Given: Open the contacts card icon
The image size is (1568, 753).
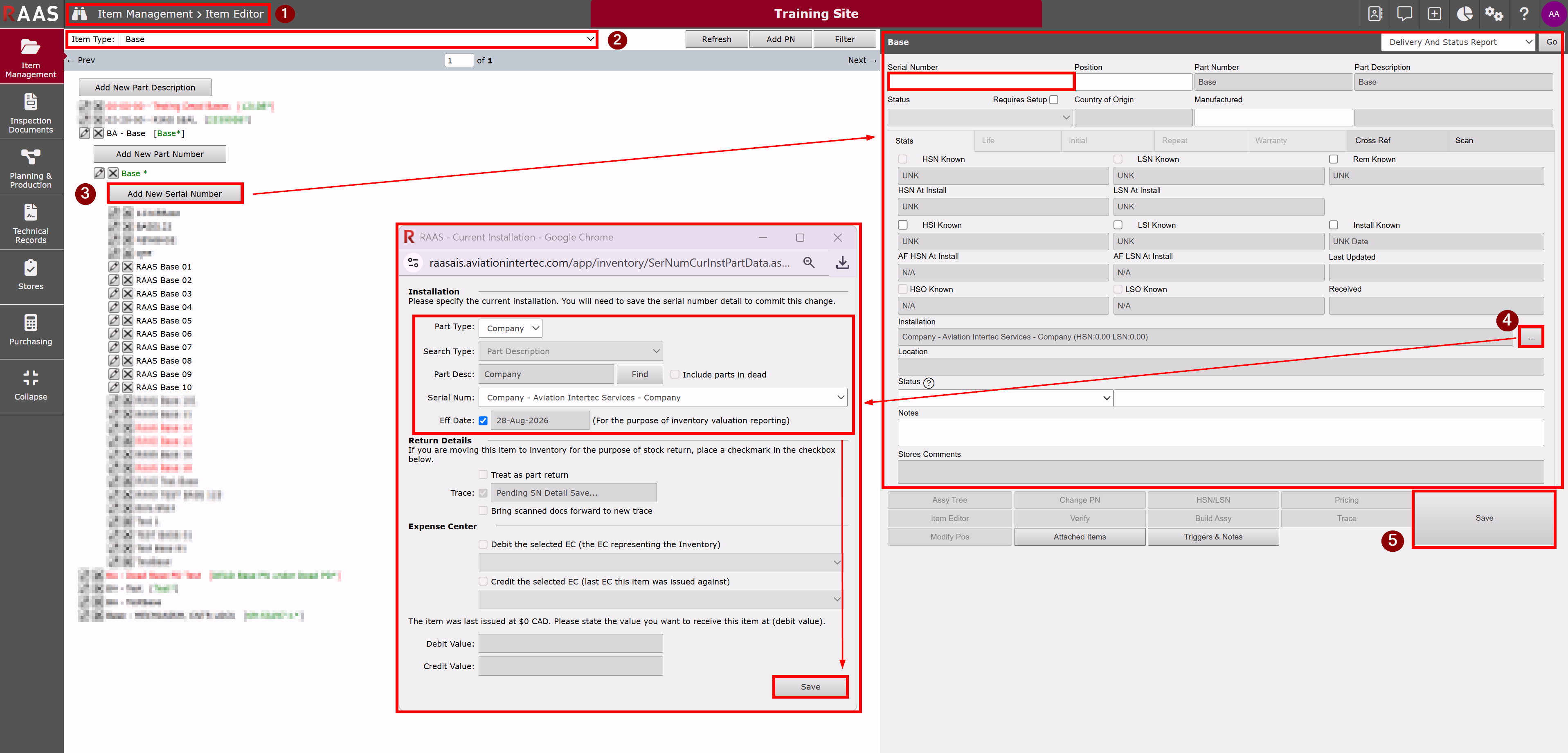Looking at the screenshot, I should click(1375, 13).
